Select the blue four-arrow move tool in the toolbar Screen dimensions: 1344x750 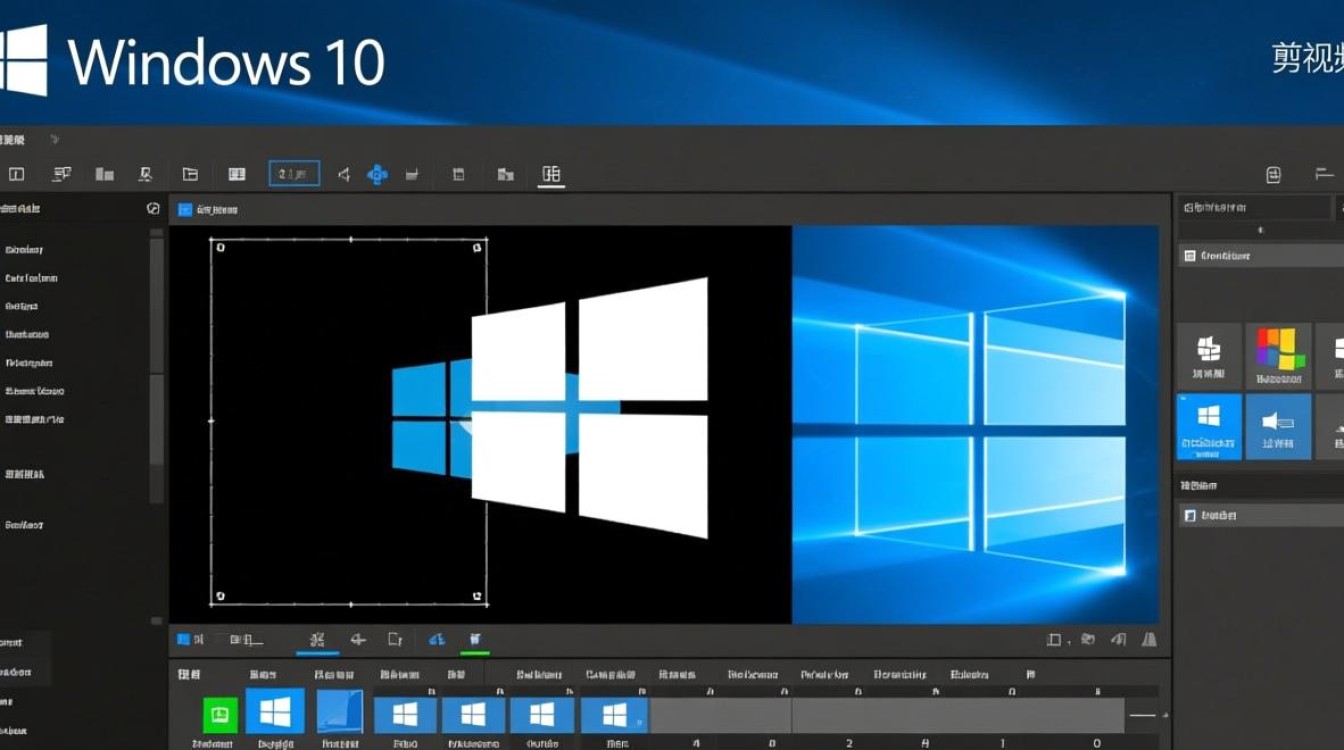[376, 173]
